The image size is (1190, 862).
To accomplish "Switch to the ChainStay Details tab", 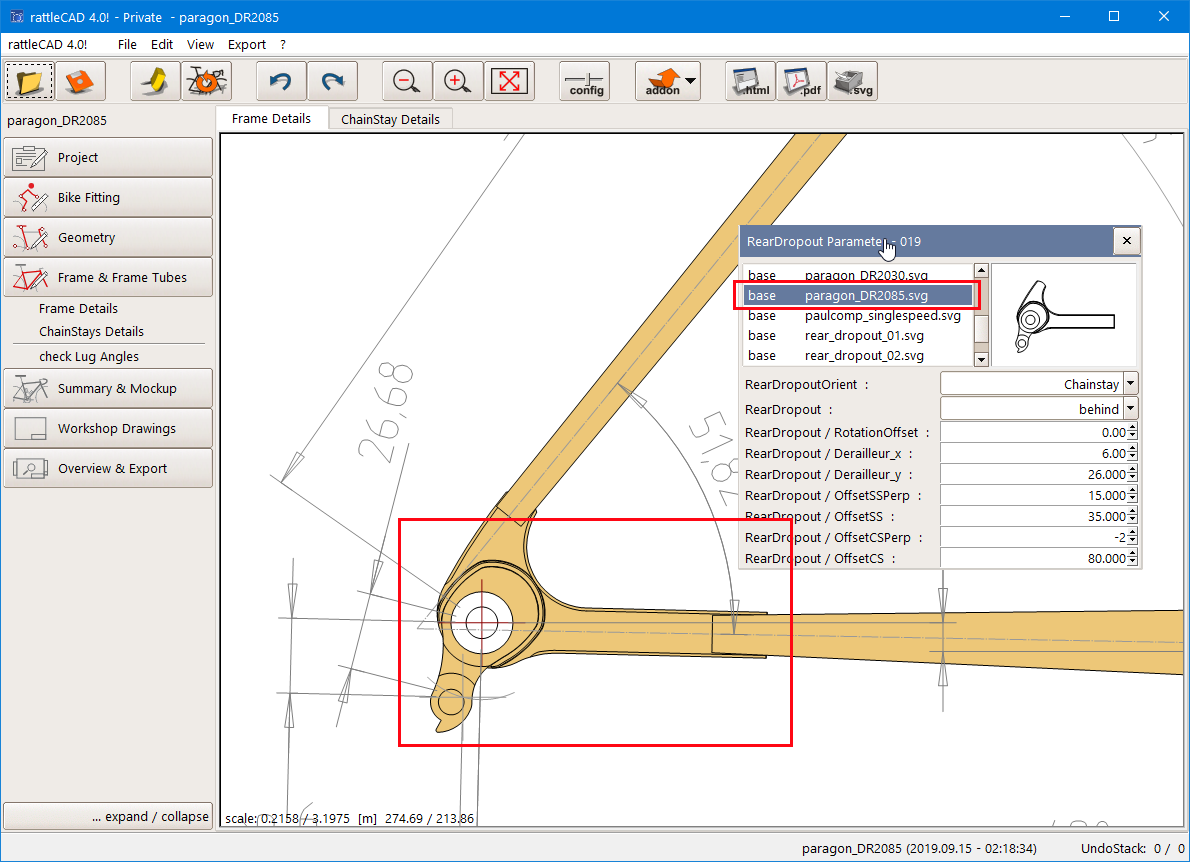I will pos(390,119).
